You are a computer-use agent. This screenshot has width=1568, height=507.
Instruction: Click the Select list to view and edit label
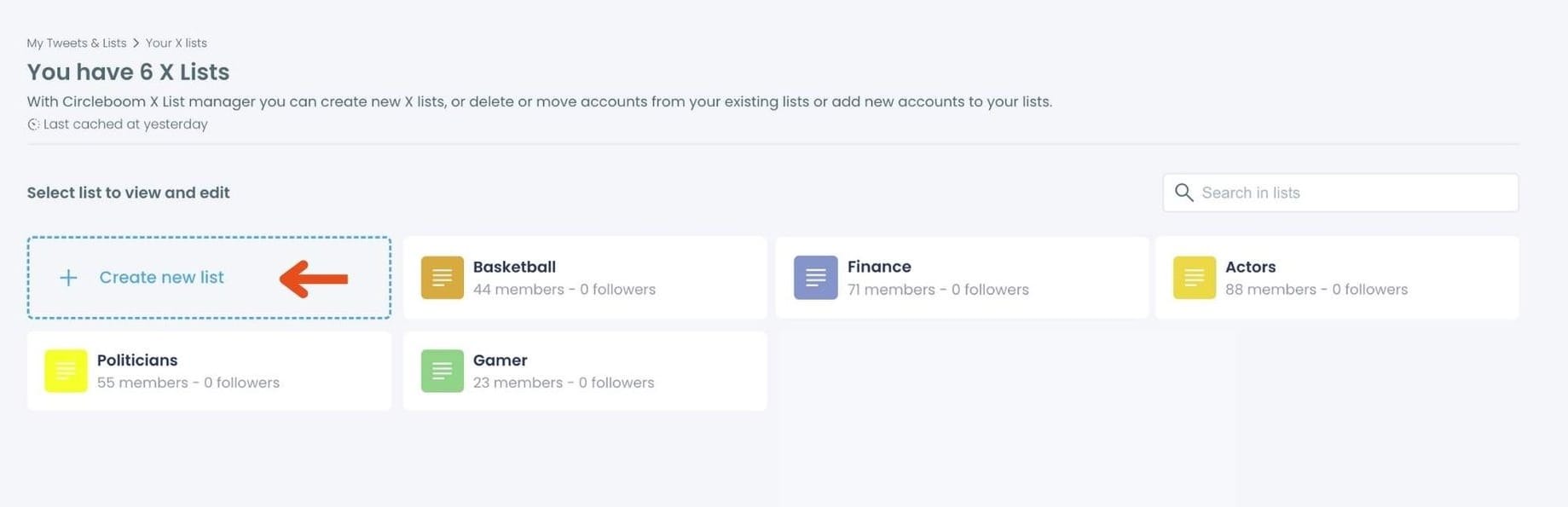click(x=128, y=192)
